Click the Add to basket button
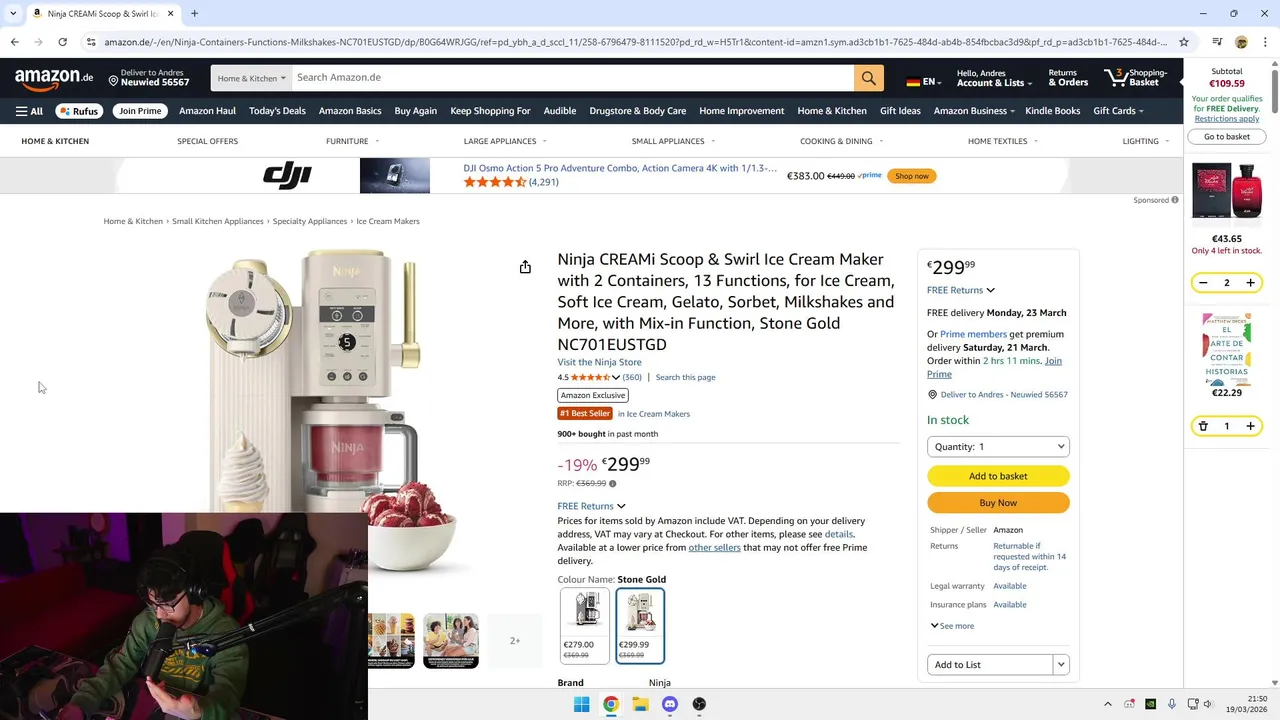Image resolution: width=1280 pixels, height=720 pixels. 998,476
